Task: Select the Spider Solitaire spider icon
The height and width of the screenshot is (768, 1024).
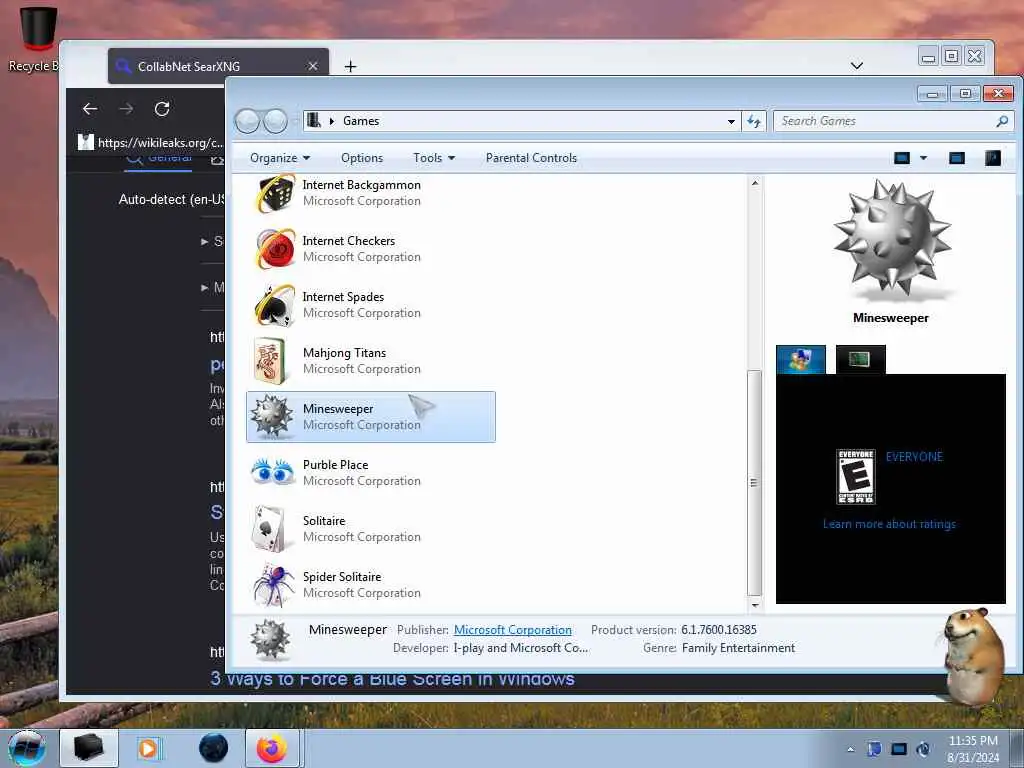Action: (x=272, y=584)
